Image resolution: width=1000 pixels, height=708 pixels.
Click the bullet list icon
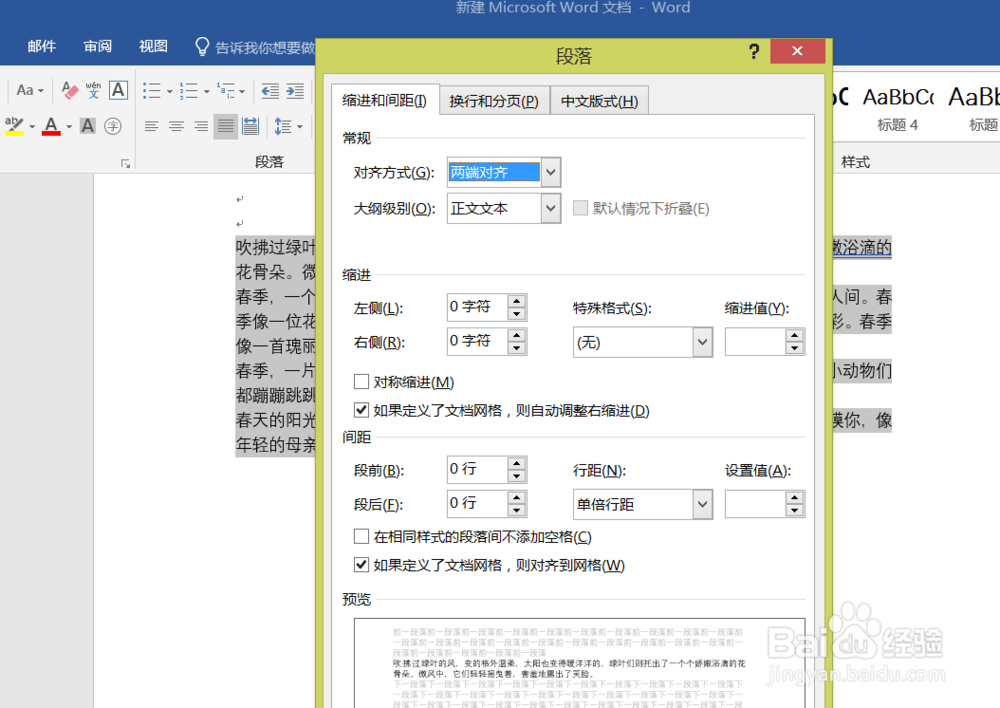pyautogui.click(x=151, y=91)
